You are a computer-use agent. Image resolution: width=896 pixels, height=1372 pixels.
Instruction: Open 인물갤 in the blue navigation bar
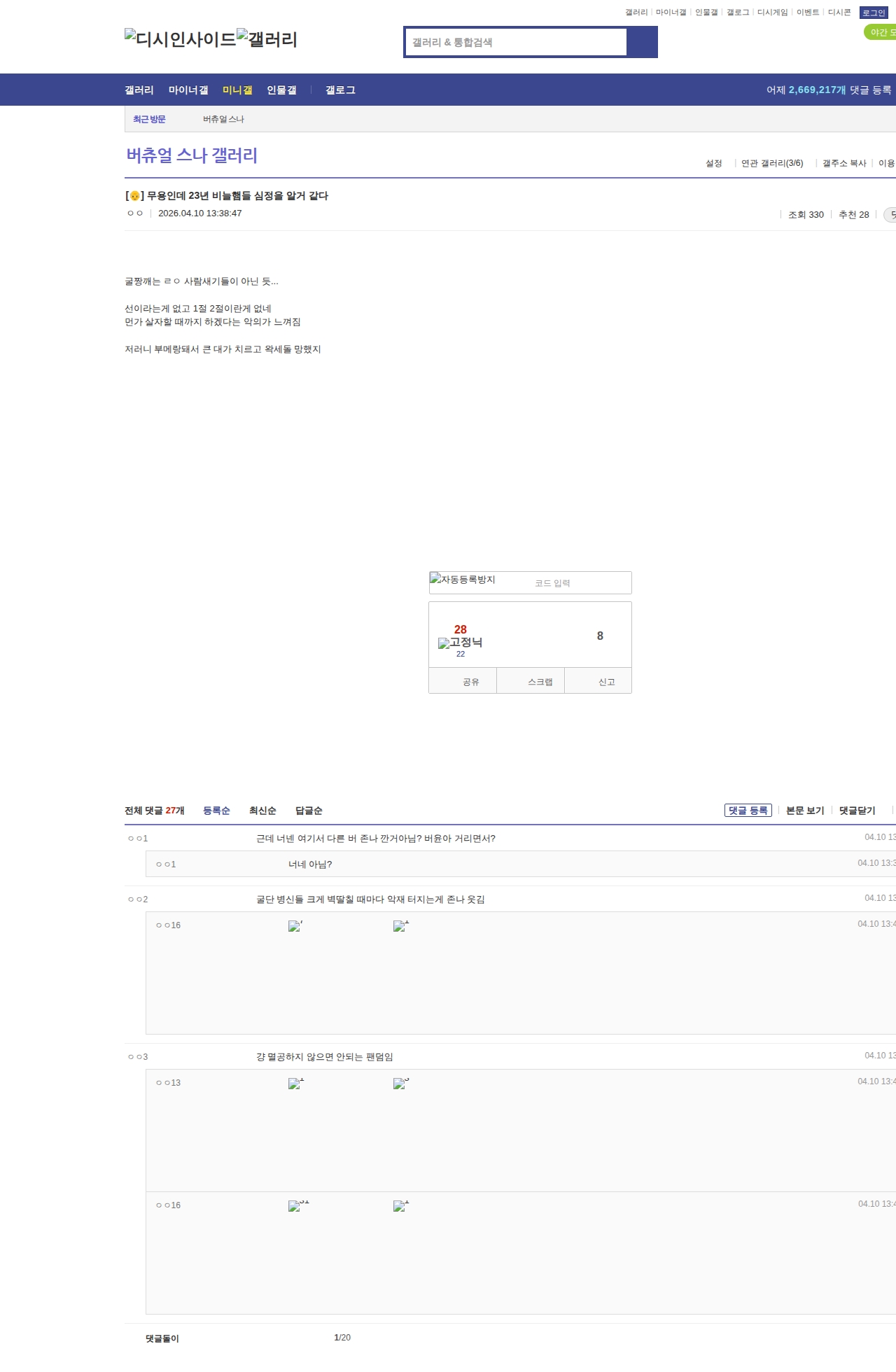281,90
